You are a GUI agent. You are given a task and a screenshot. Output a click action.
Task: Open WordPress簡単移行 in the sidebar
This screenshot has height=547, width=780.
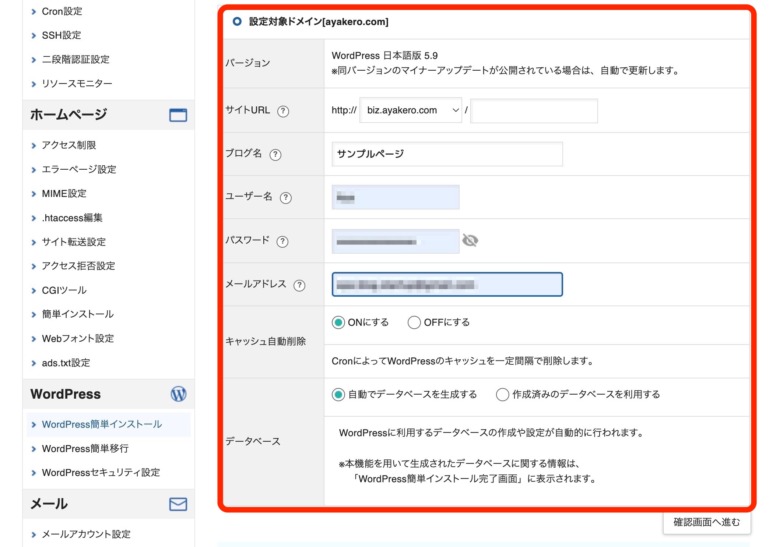click(x=85, y=449)
